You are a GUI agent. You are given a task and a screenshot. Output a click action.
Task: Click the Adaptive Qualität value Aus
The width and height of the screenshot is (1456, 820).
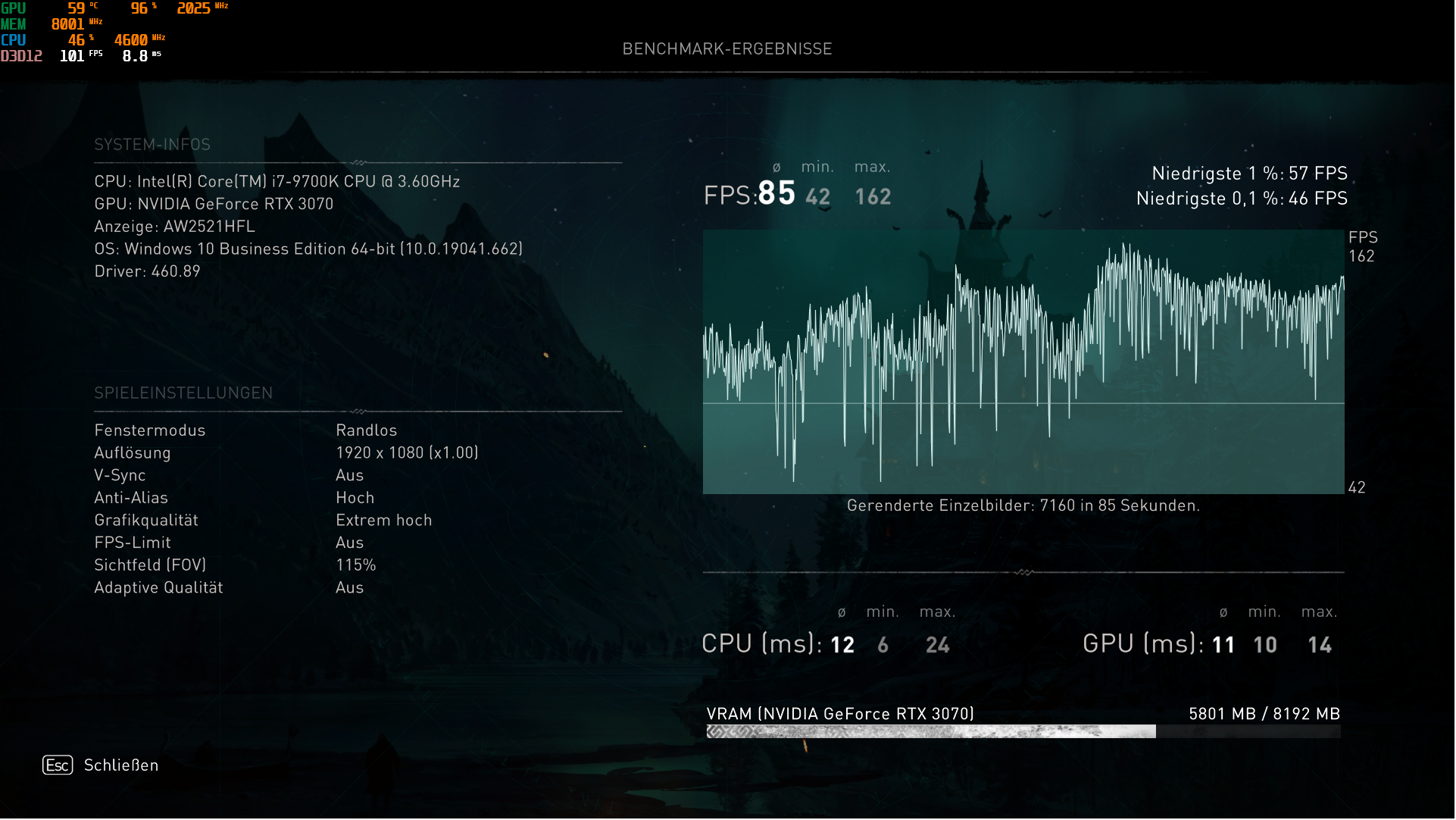[350, 588]
